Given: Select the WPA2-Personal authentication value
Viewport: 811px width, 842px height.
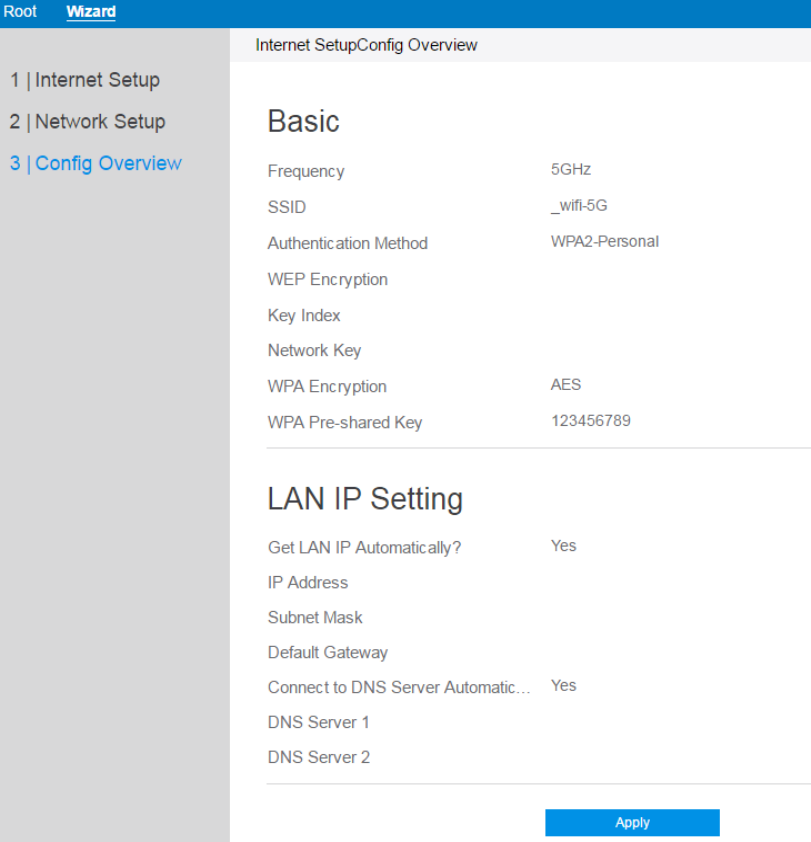Looking at the screenshot, I should [x=604, y=242].
